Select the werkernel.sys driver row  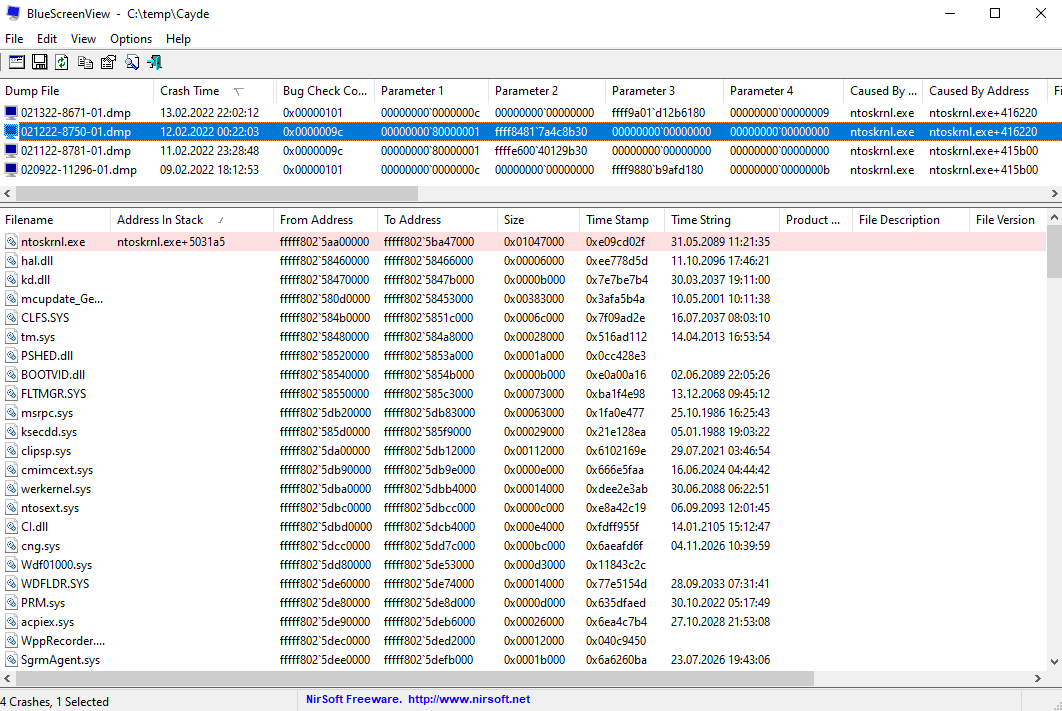coord(523,489)
